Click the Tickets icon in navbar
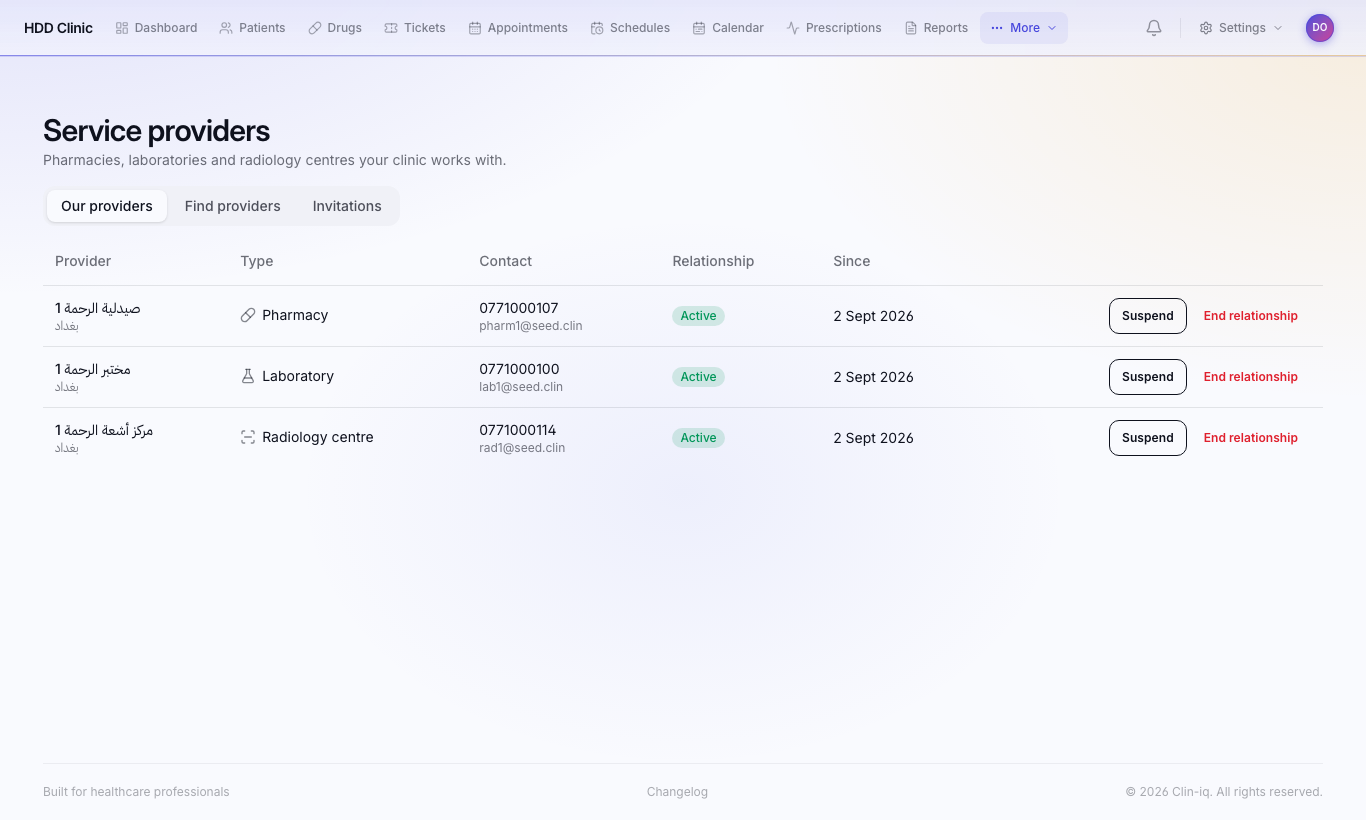The image size is (1366, 820). pyautogui.click(x=391, y=28)
